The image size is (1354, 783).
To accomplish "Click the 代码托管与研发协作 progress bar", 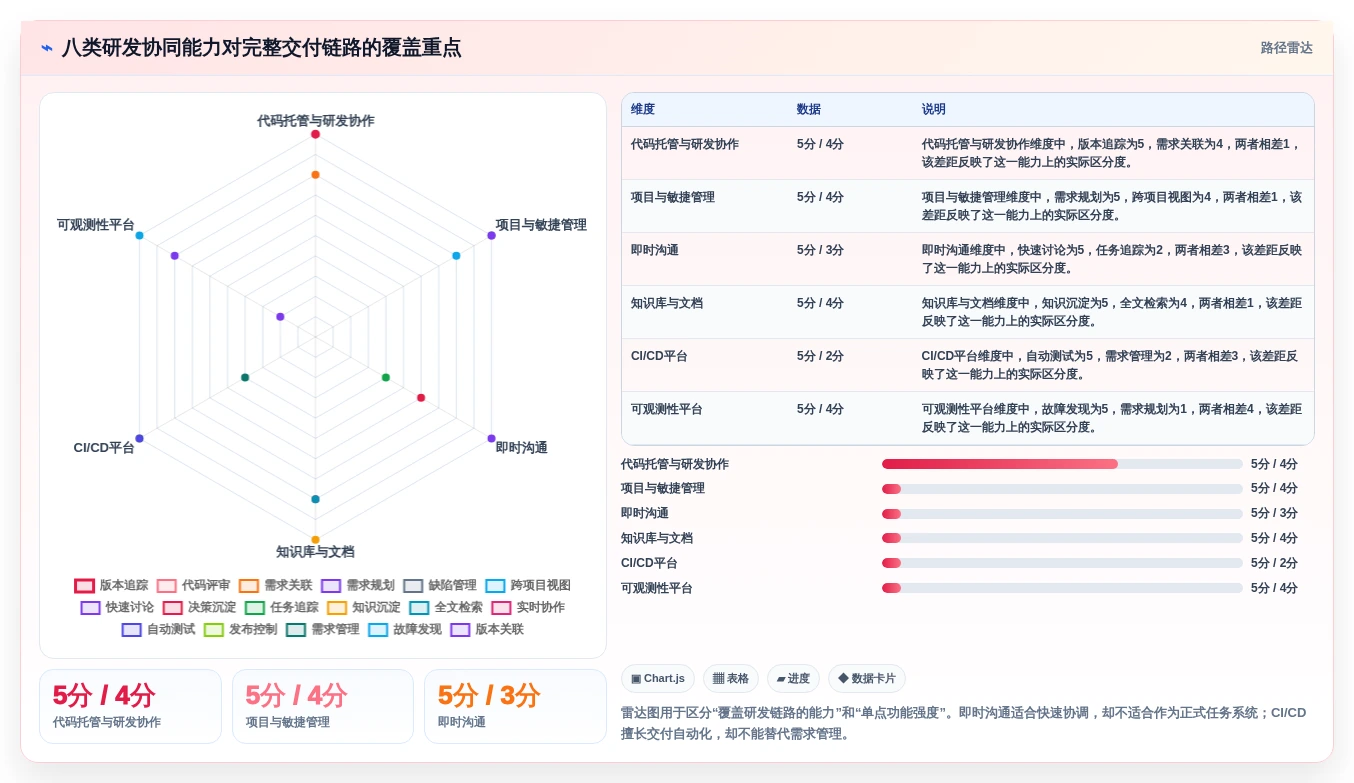I will (1062, 464).
